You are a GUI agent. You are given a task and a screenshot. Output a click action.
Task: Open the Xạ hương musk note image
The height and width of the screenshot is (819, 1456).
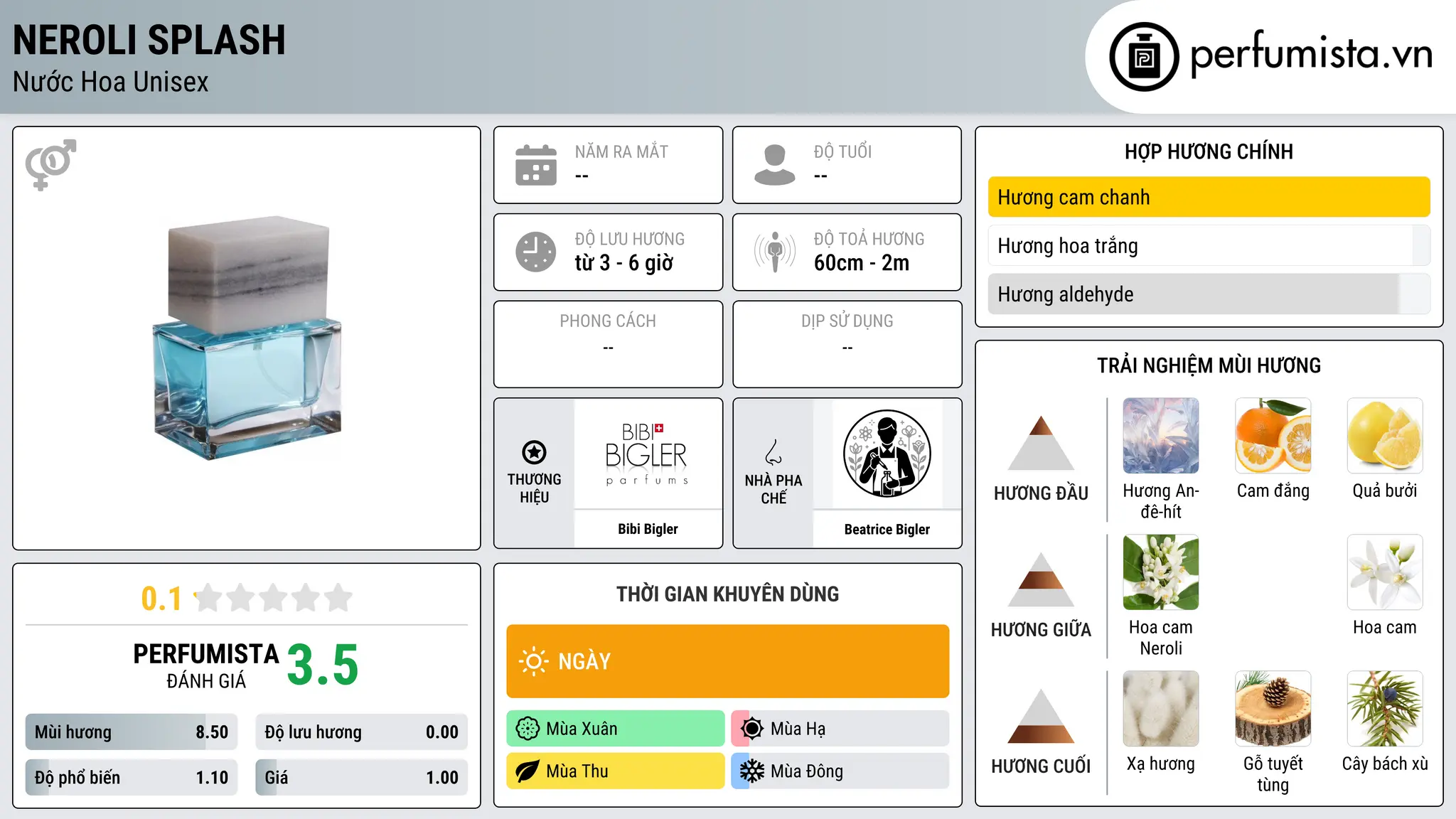(x=1161, y=709)
